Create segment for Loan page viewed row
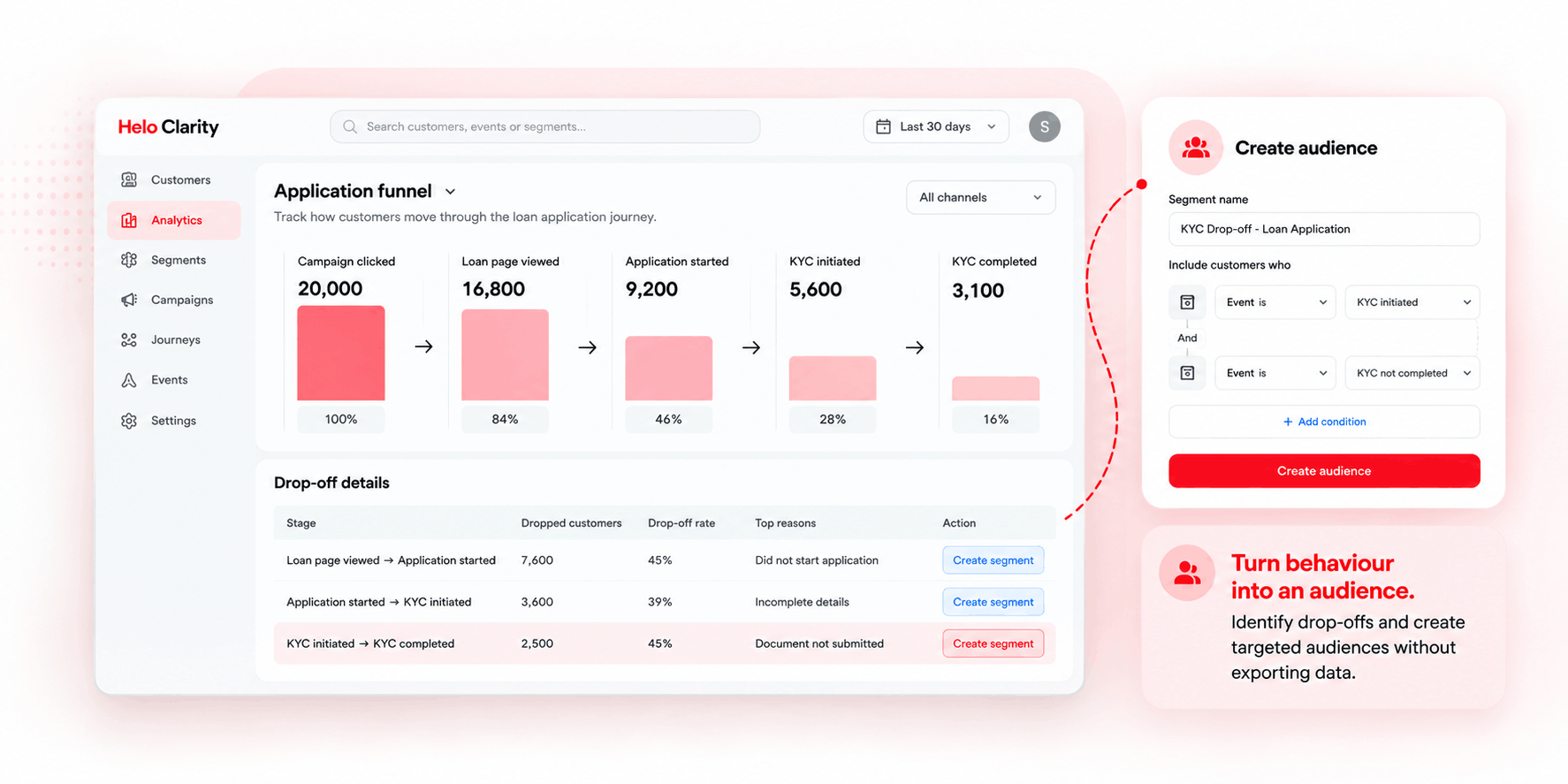1568x784 pixels. 993,560
